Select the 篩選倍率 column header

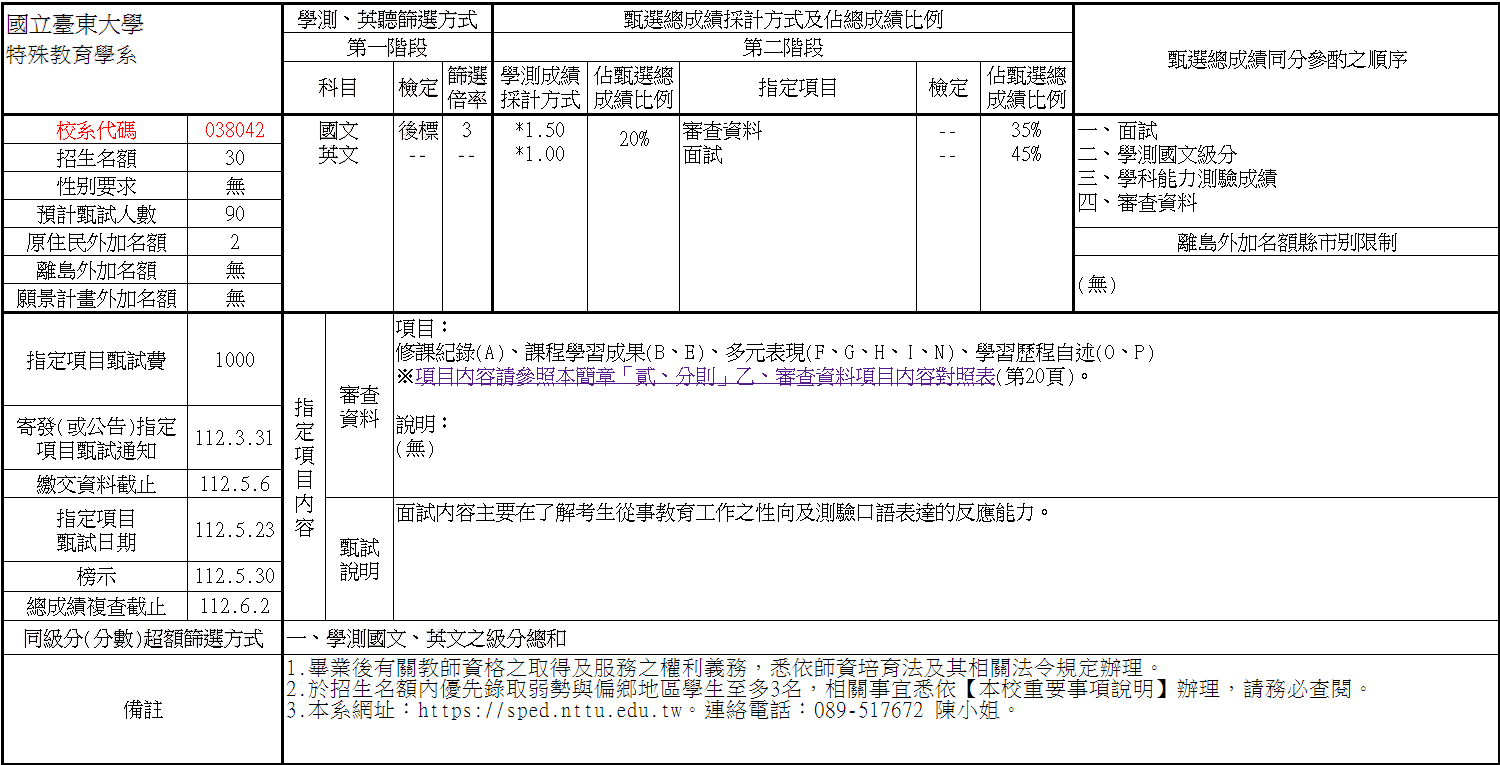click(x=467, y=88)
